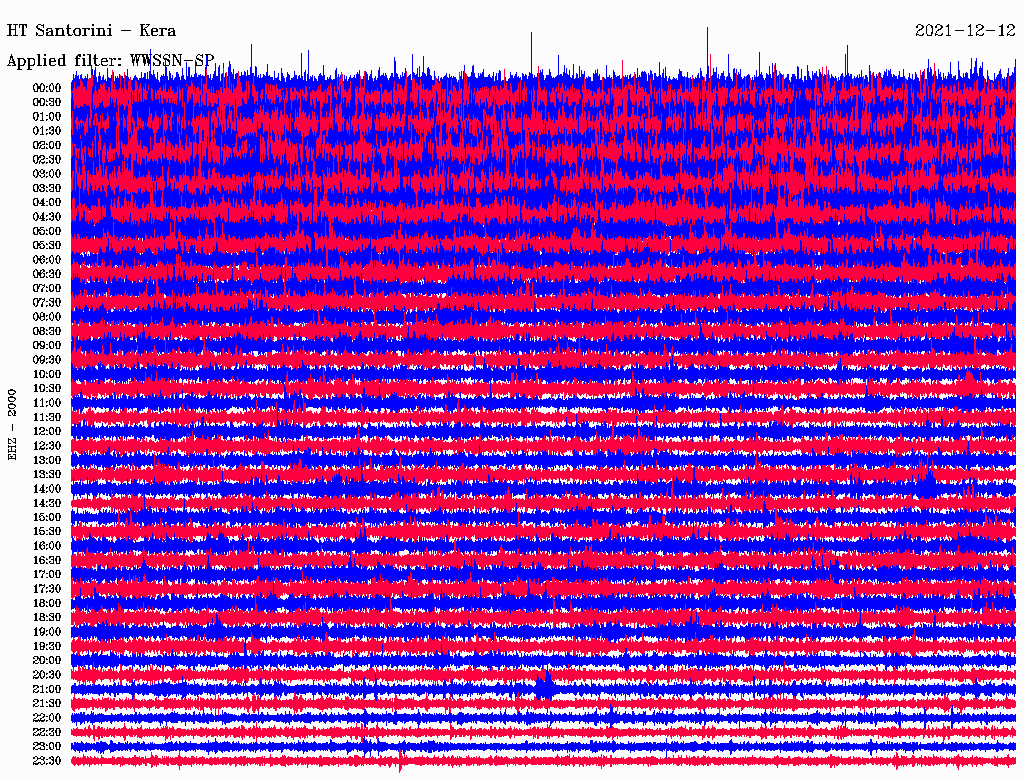The height and width of the screenshot is (780, 1024).
Task: Click the 00:00 time label
Action: point(47,88)
